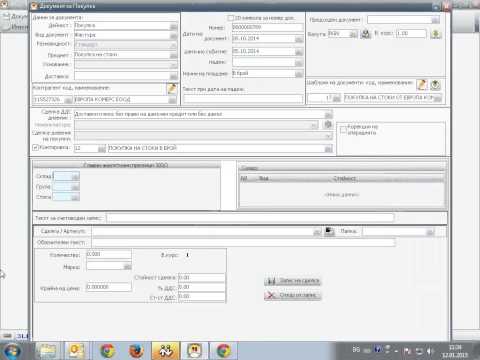Click the gear icon beside the greyed nomenclature row
Viewport: 480px width, 360px height.
pos(328,124)
